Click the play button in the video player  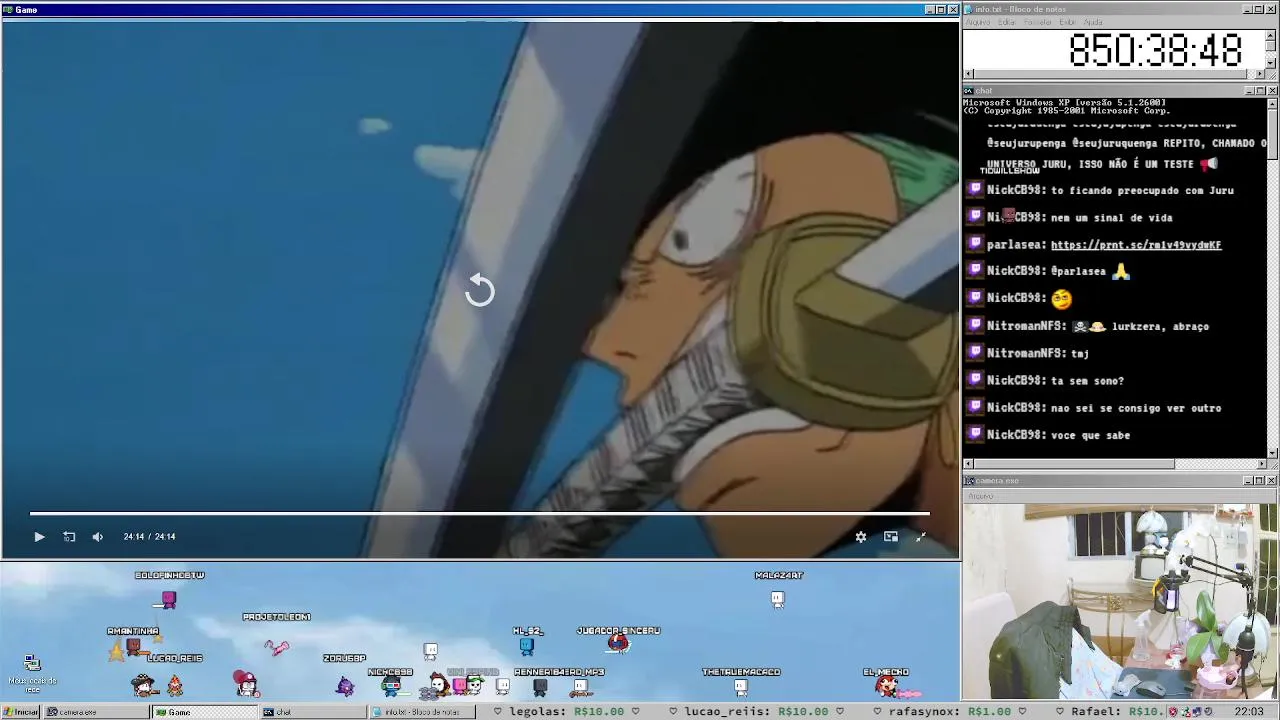pos(39,537)
